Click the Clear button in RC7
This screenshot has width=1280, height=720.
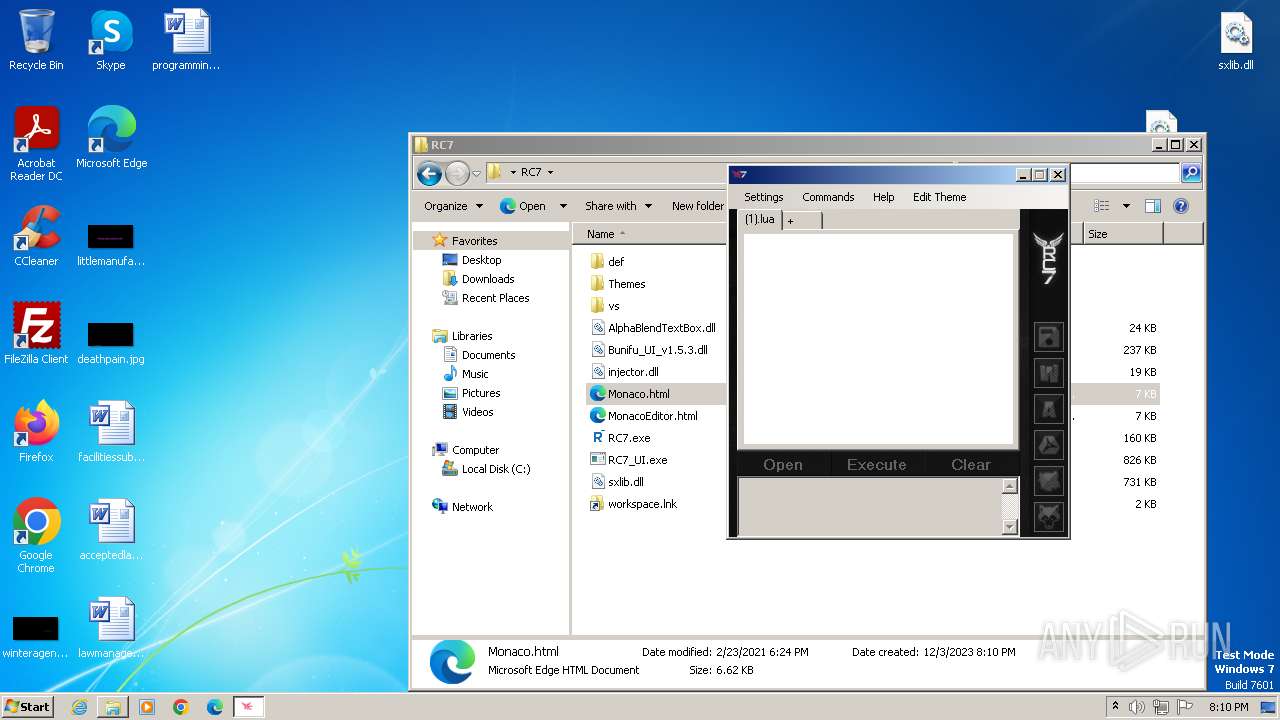(x=970, y=465)
